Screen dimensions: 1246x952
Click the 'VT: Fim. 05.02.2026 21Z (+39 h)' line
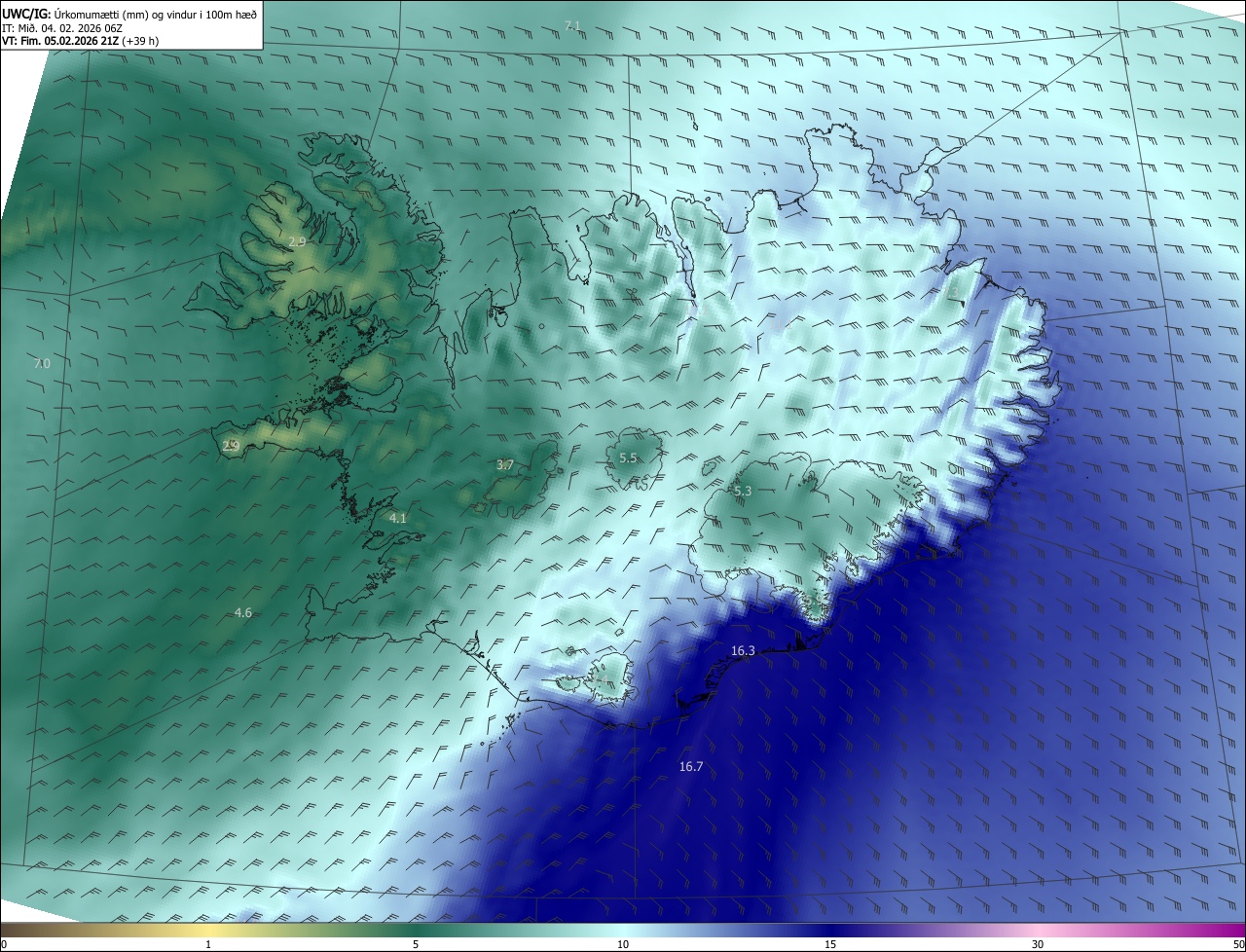point(80,41)
